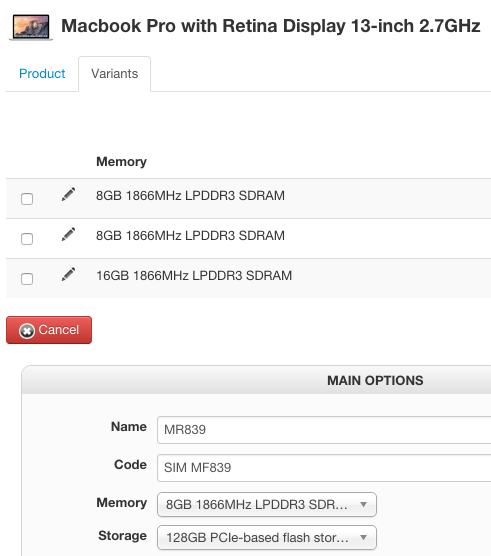
Task: Click the MAIN OPTIONS panel header
Action: 256,380
